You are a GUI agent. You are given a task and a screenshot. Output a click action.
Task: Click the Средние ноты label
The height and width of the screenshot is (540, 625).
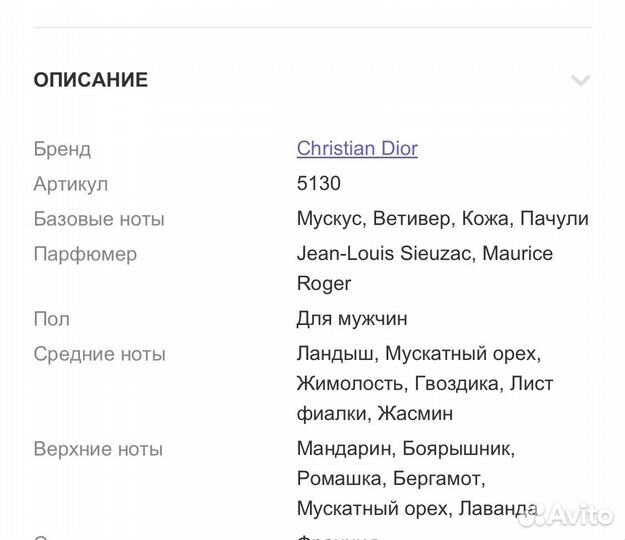click(100, 354)
